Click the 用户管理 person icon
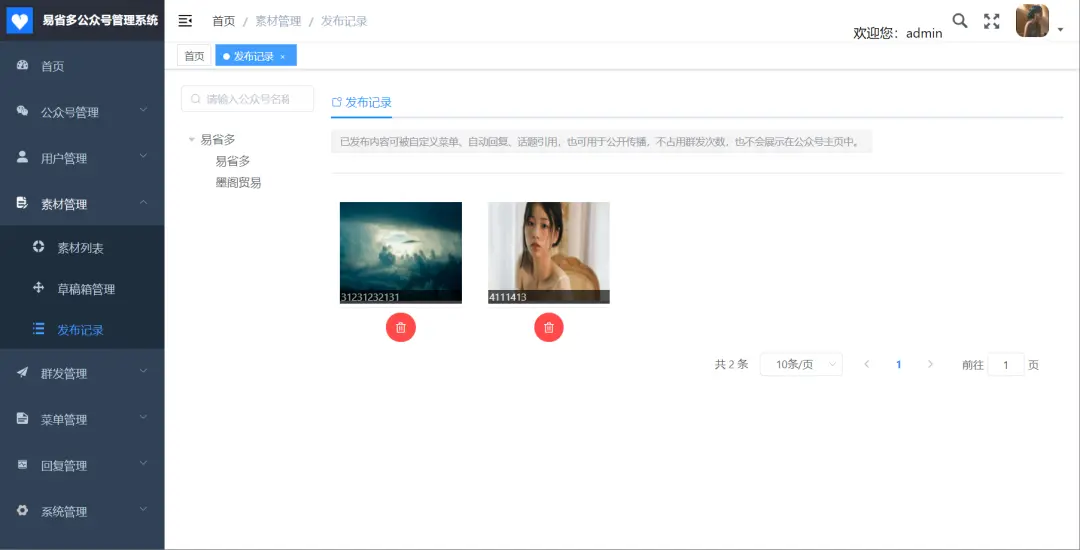 point(22,157)
